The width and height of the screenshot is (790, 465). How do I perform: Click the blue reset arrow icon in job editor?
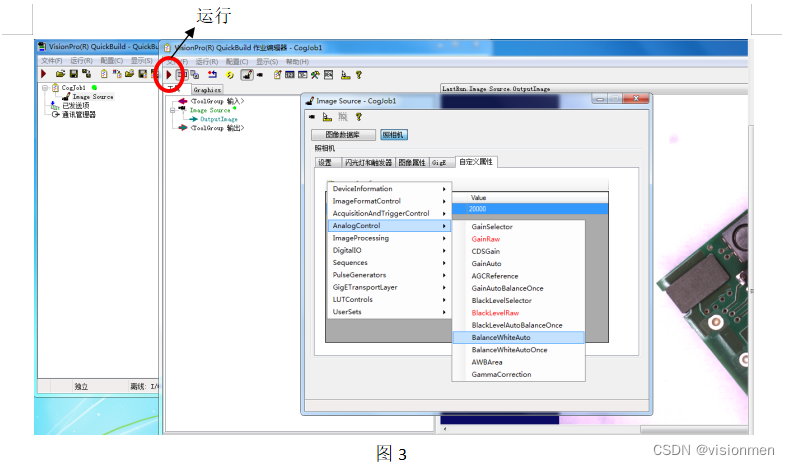(212, 75)
